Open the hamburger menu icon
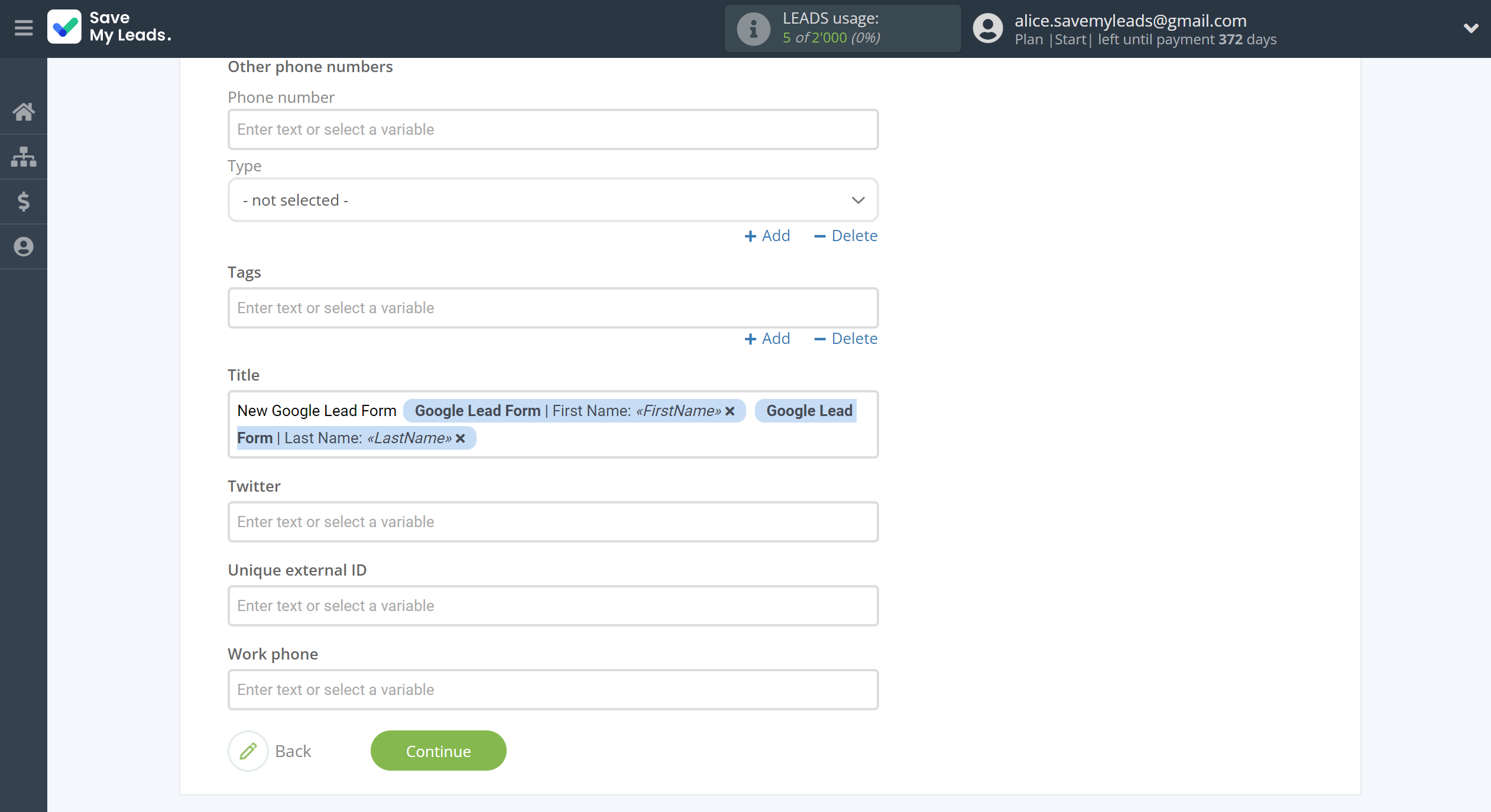Image resolution: width=1491 pixels, height=812 pixels. point(24,28)
